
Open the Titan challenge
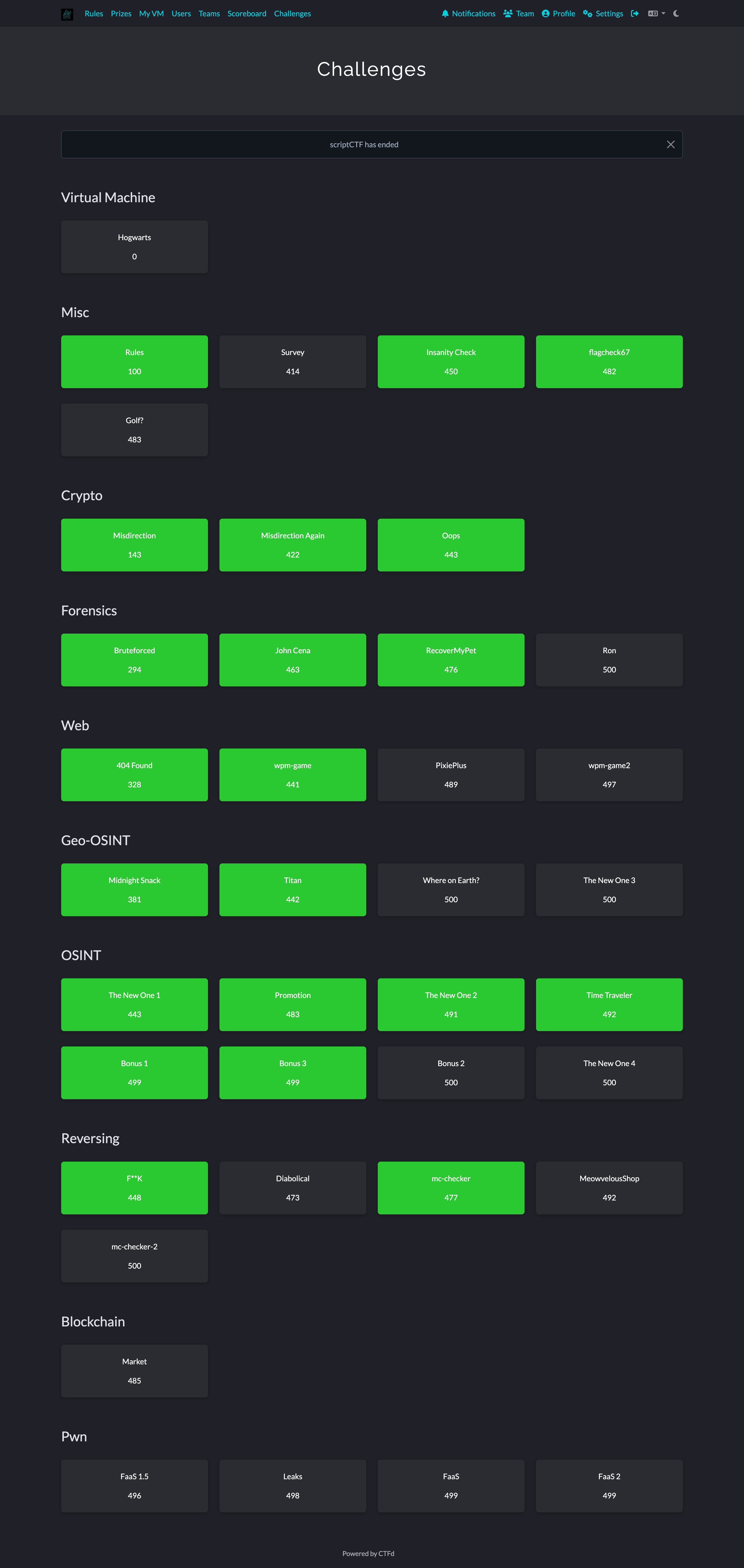pyautogui.click(x=293, y=890)
